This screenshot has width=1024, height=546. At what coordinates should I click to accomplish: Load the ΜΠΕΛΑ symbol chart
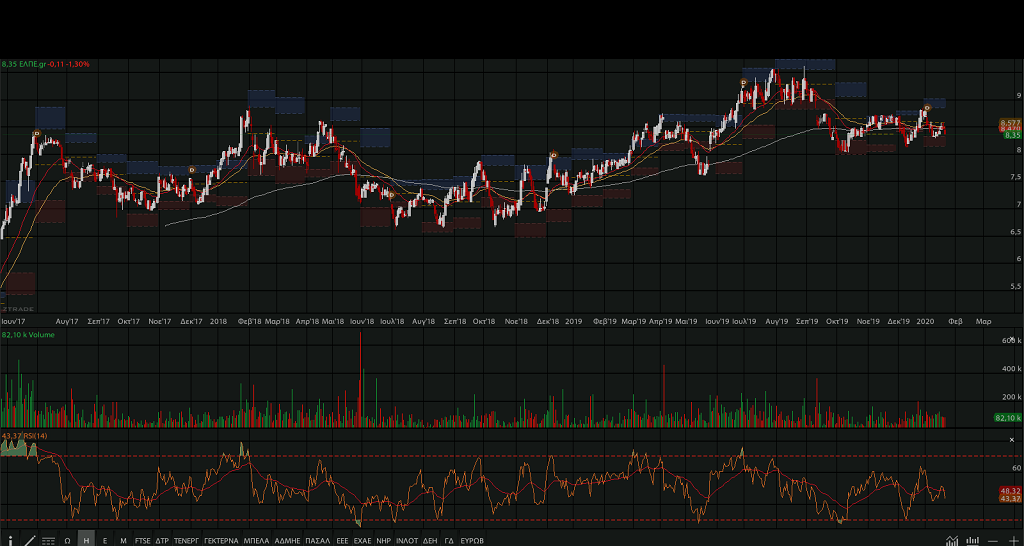click(256, 539)
